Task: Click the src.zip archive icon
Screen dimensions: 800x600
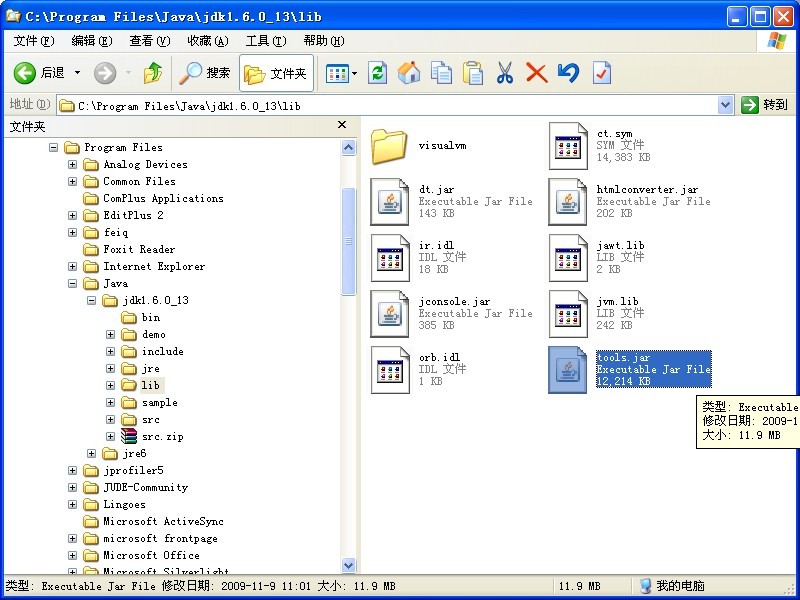Action: [129, 436]
